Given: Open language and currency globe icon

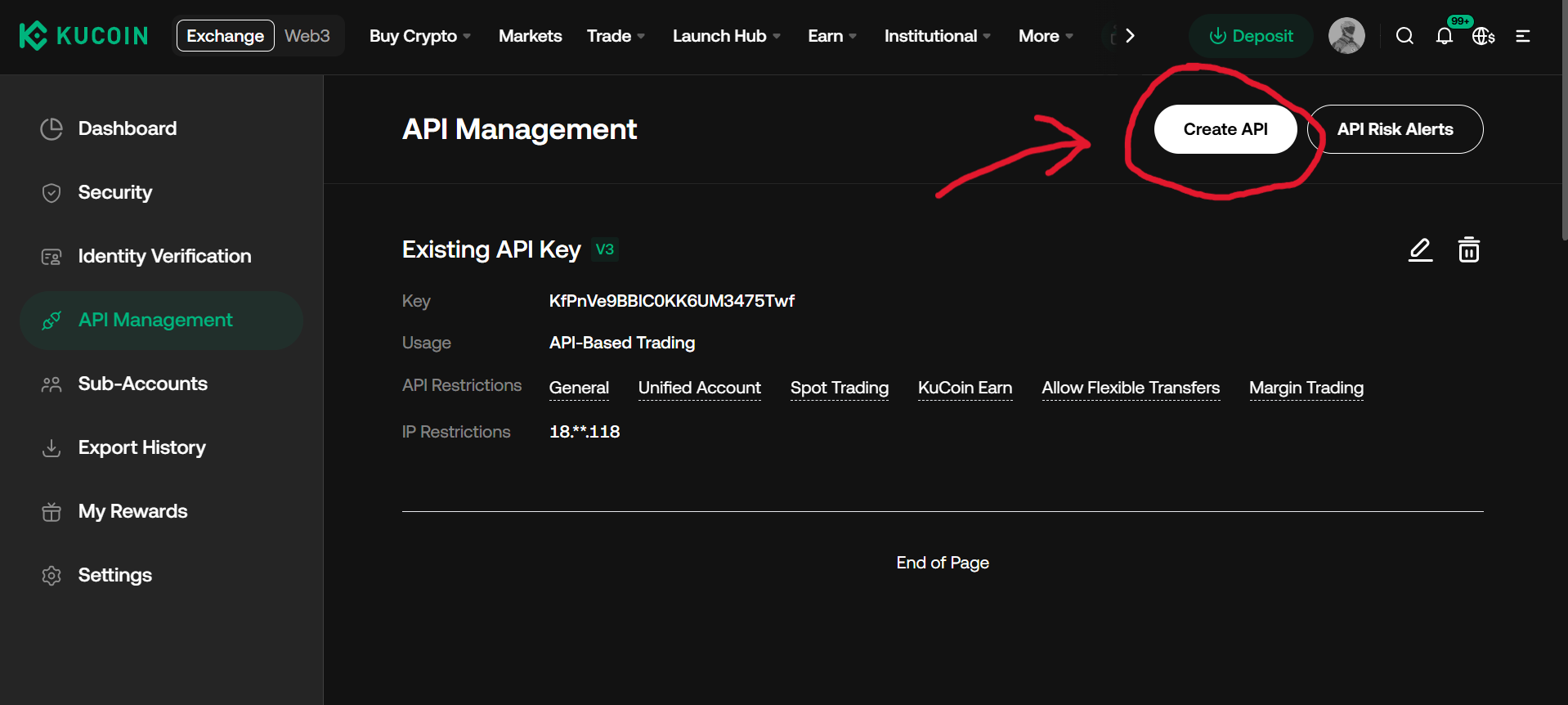Looking at the screenshot, I should tap(1483, 36).
